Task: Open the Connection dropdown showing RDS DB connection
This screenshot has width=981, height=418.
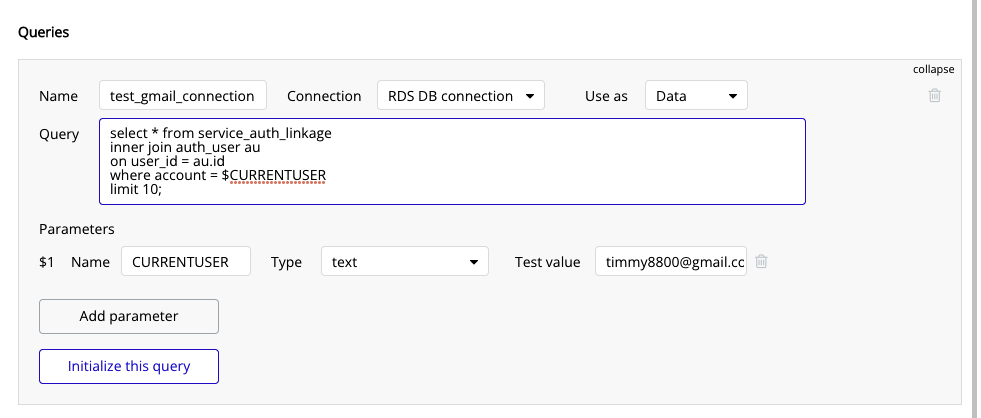Action: pos(460,96)
